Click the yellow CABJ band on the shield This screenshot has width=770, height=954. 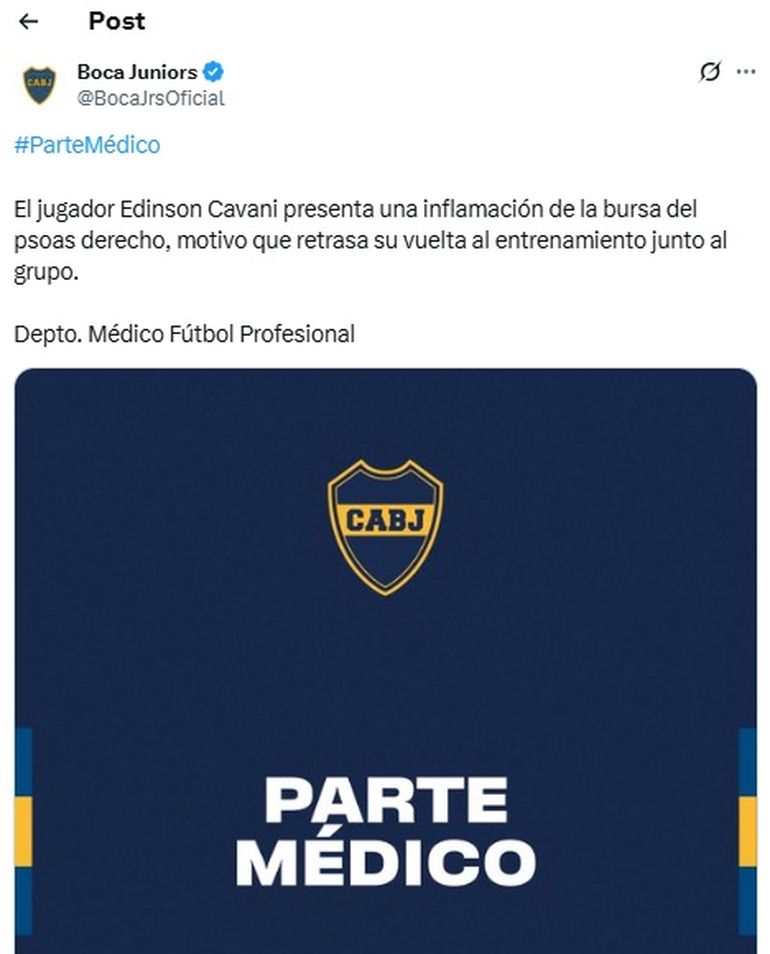click(x=385, y=519)
